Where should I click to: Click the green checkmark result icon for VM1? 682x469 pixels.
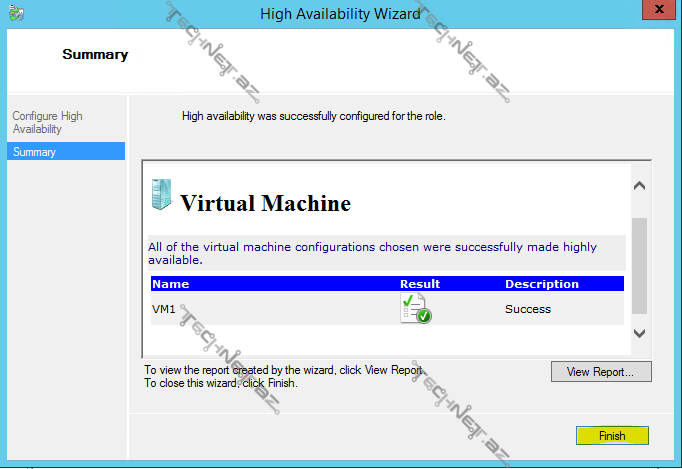(416, 308)
